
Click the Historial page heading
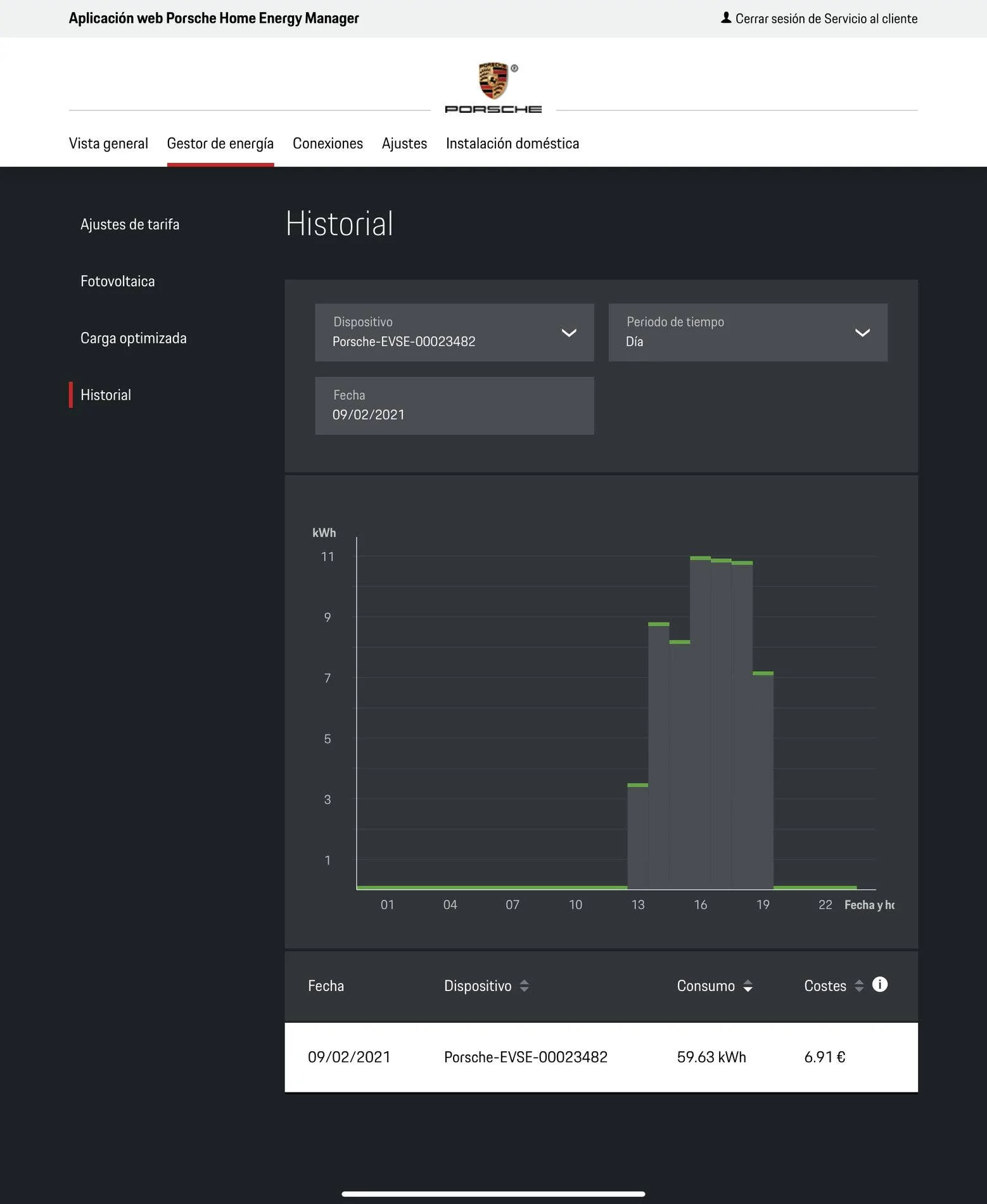[340, 224]
